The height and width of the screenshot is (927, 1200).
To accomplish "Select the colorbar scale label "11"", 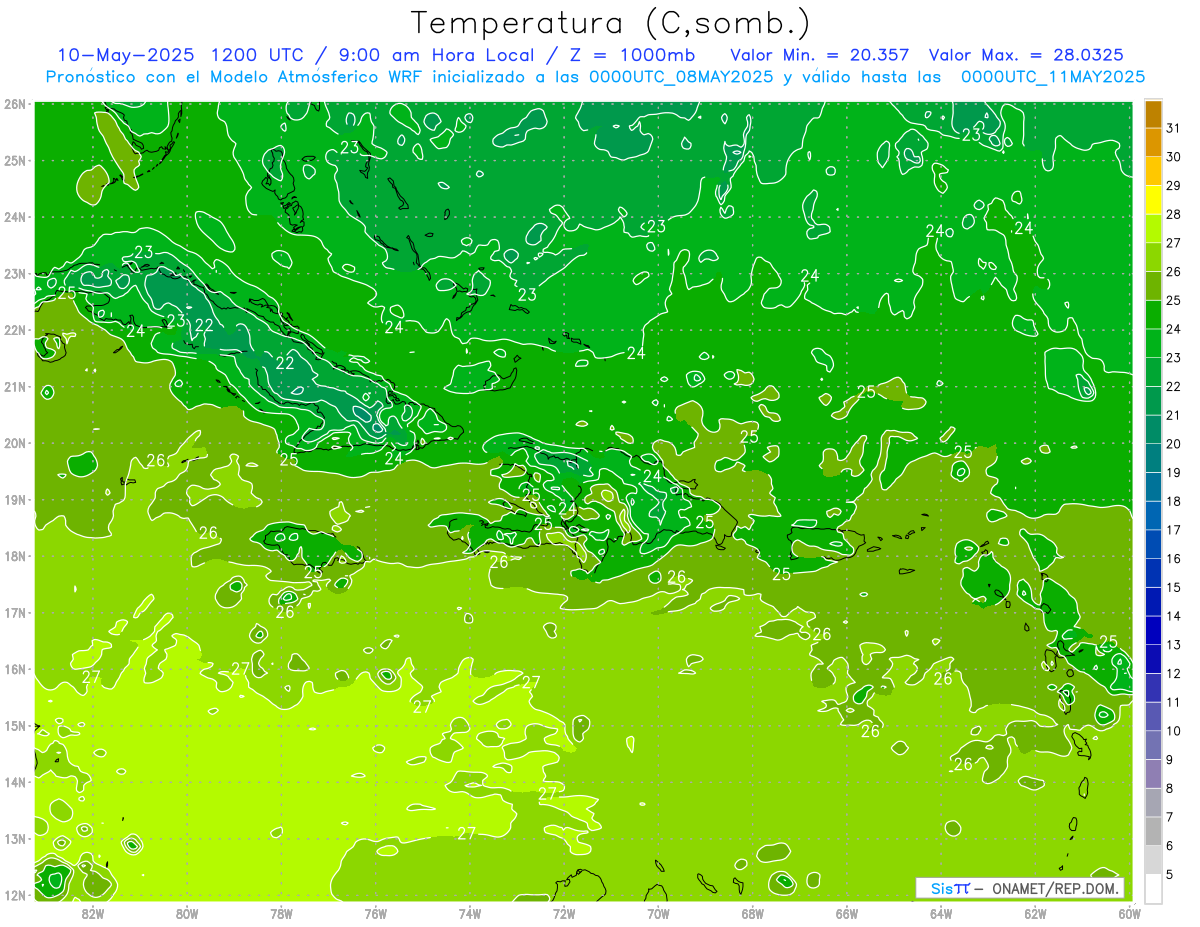I will 1173,702.
